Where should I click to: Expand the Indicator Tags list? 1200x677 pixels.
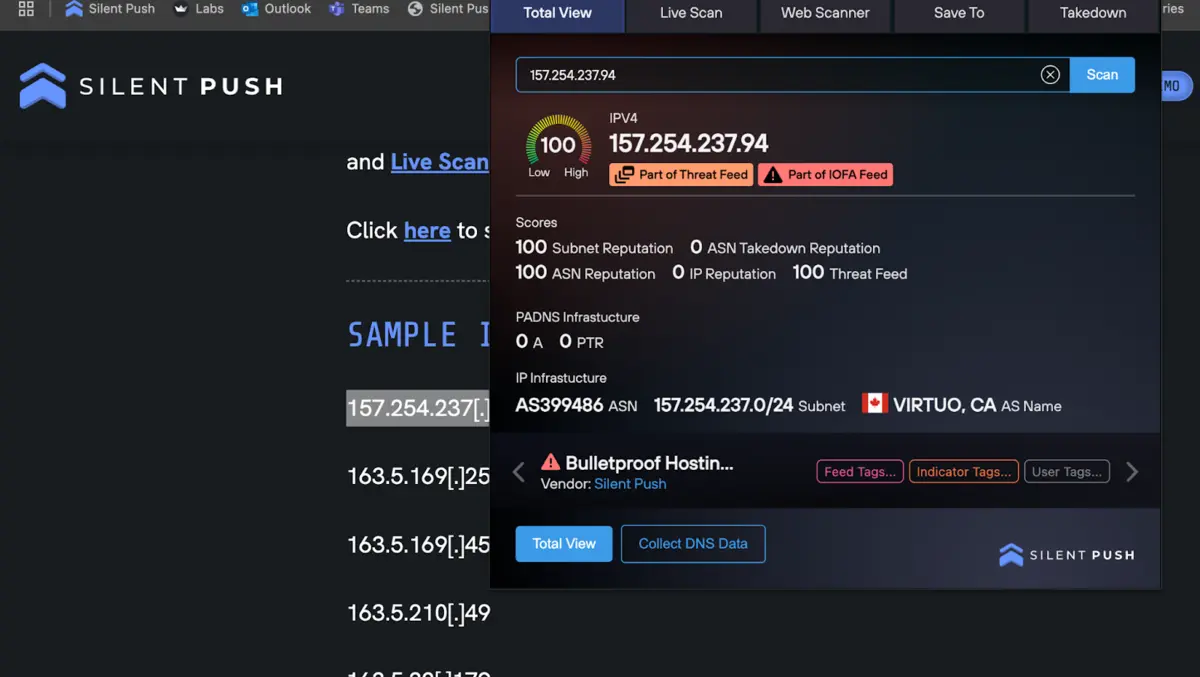click(963, 472)
